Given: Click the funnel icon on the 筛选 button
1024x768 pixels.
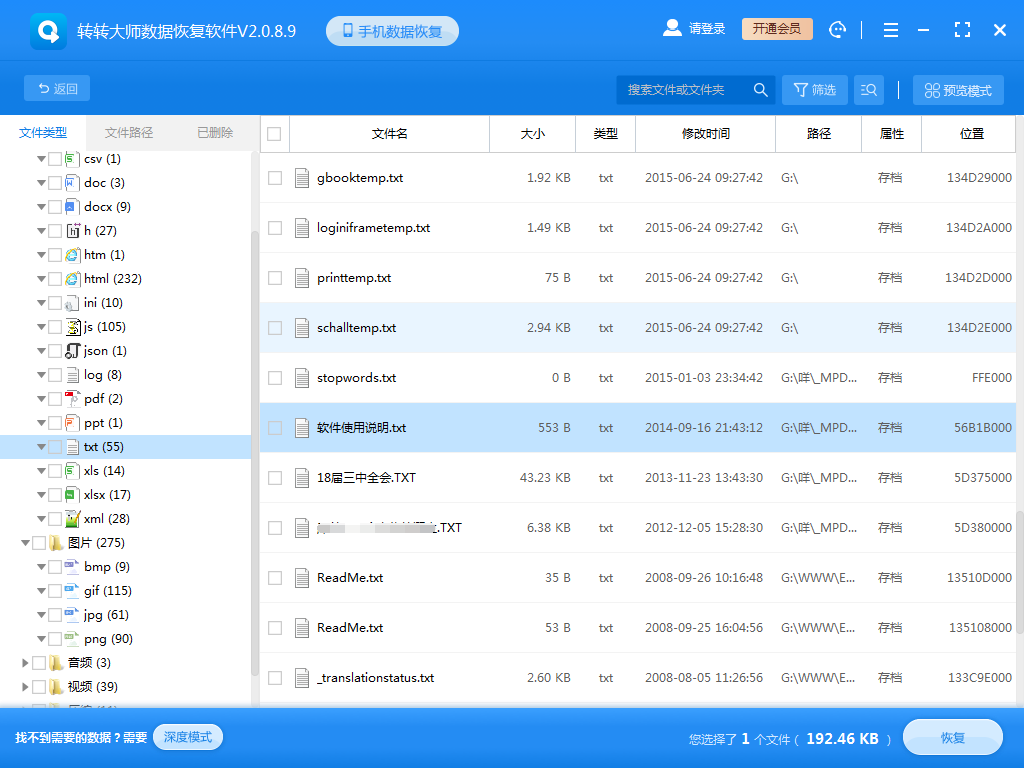Looking at the screenshot, I should click(x=799, y=89).
